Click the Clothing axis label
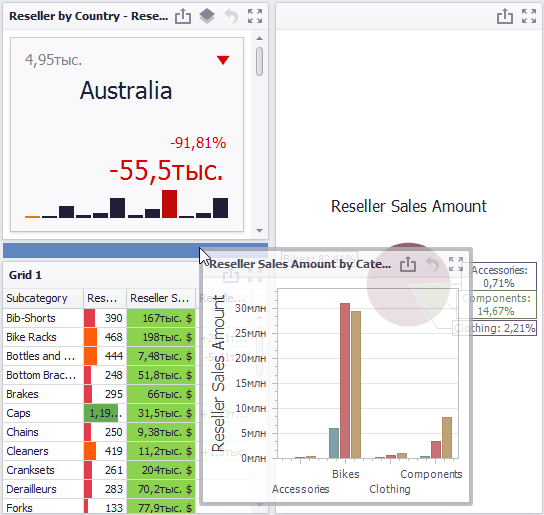 (390, 489)
